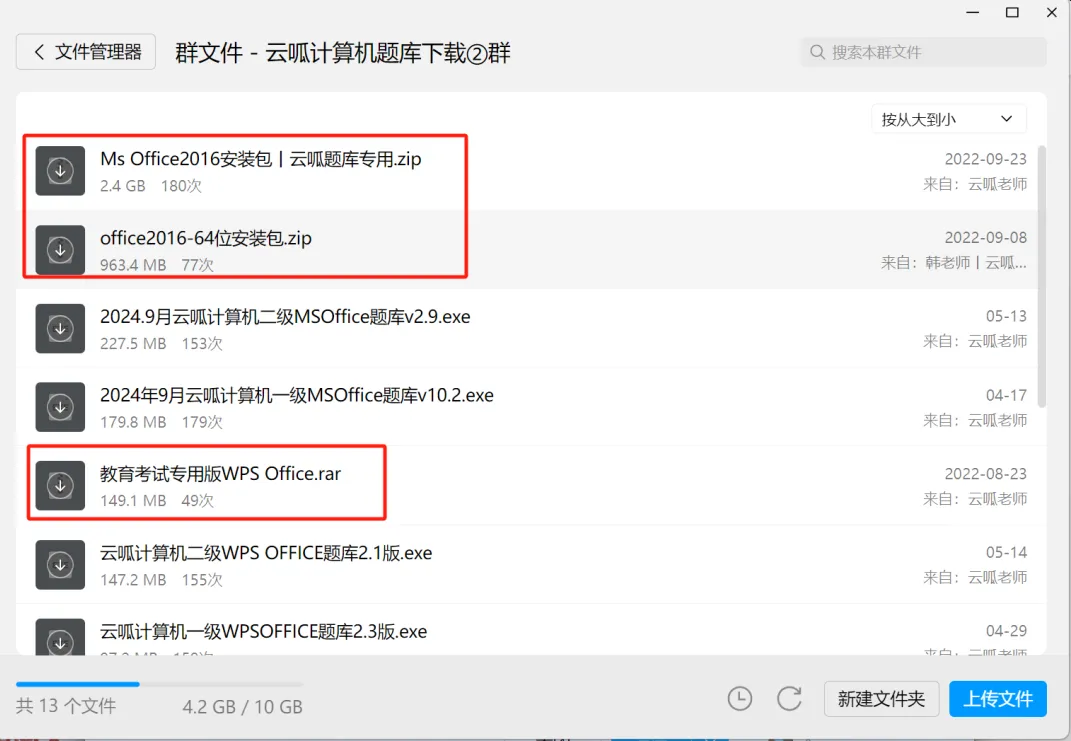Click 新建文件夹 button
Image resolution: width=1071 pixels, height=741 pixels.
click(x=881, y=699)
